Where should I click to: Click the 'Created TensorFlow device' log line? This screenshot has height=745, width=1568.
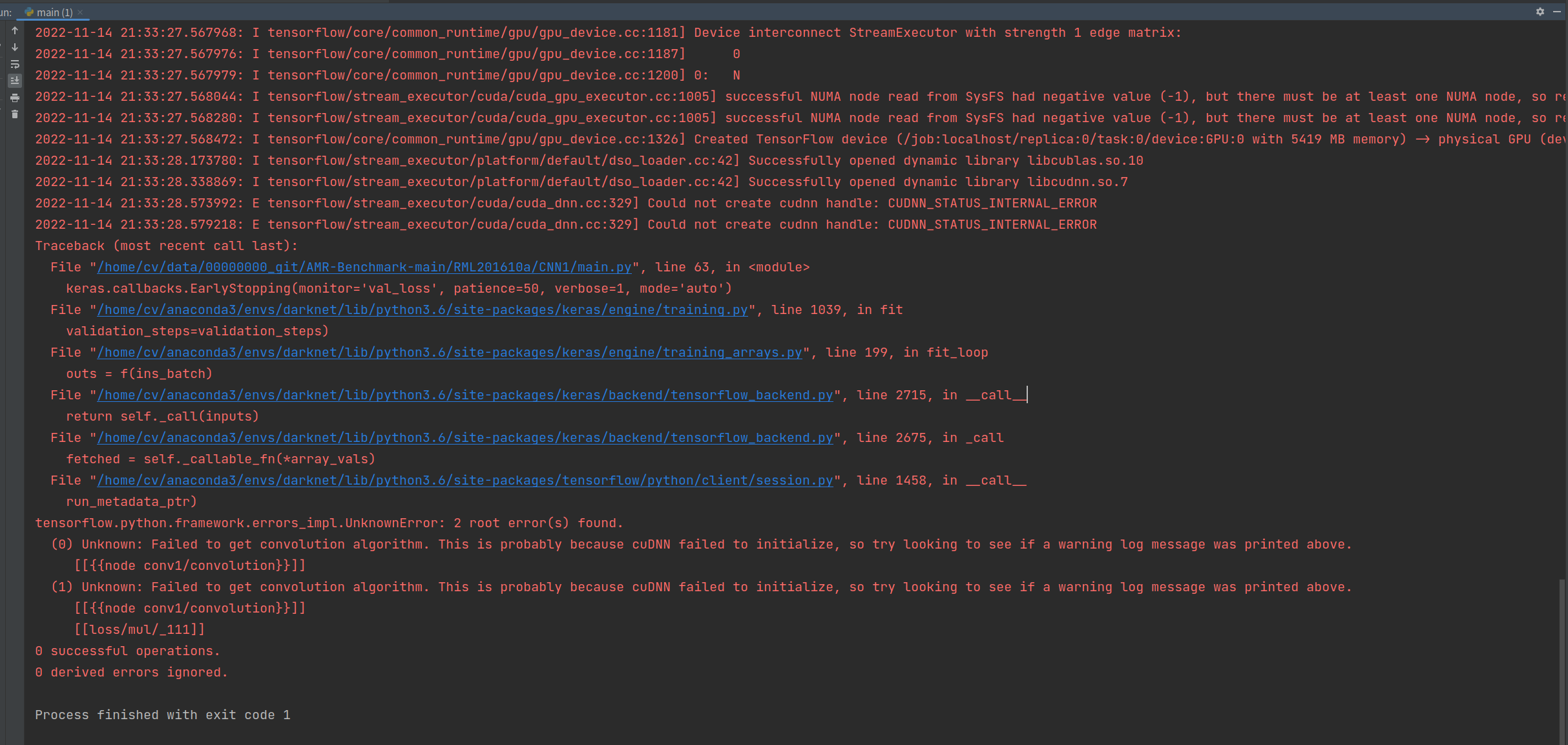click(x=800, y=139)
